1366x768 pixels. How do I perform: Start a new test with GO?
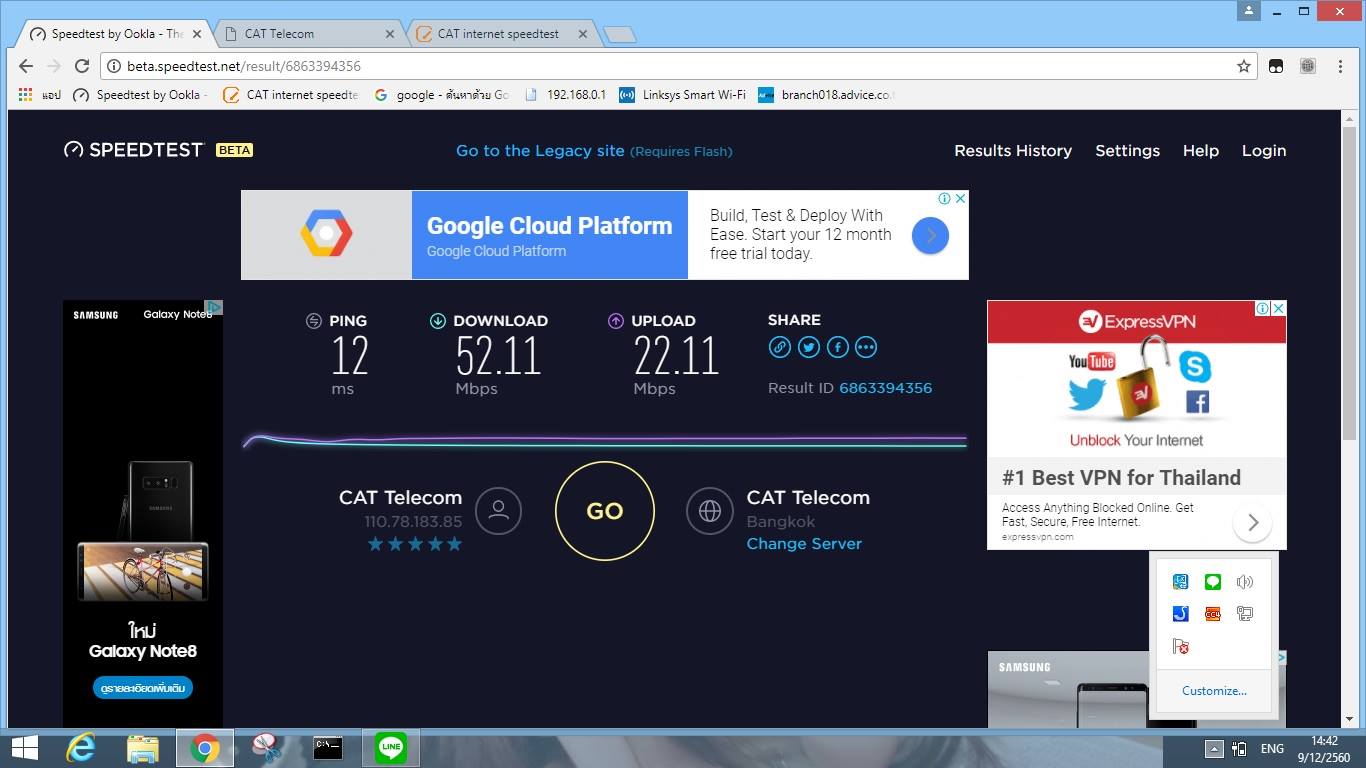coord(605,511)
